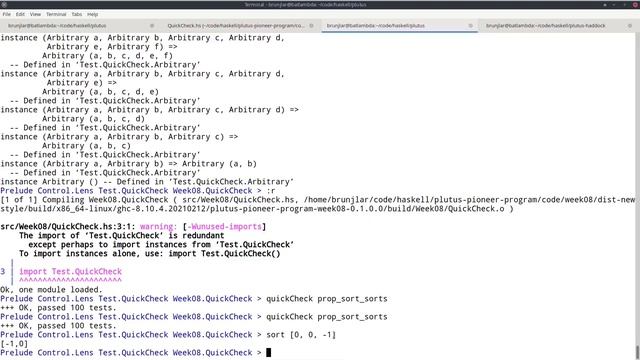The image size is (640, 360).
Task: Click 'Arbitrary (a, b, c, d)' line
Action: point(93,118)
